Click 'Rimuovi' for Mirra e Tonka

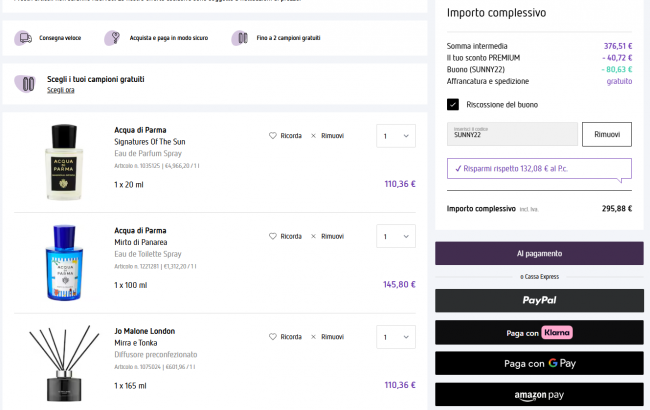pyautogui.click(x=332, y=337)
